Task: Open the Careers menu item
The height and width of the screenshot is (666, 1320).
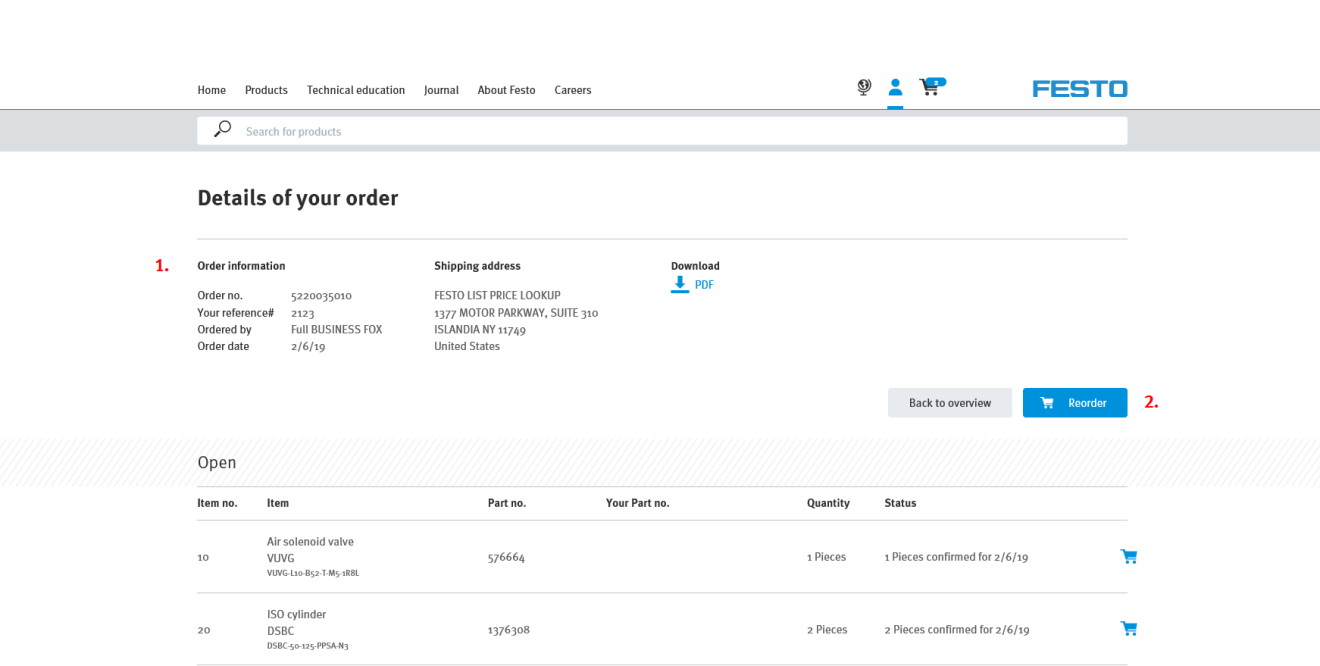Action: [x=572, y=90]
